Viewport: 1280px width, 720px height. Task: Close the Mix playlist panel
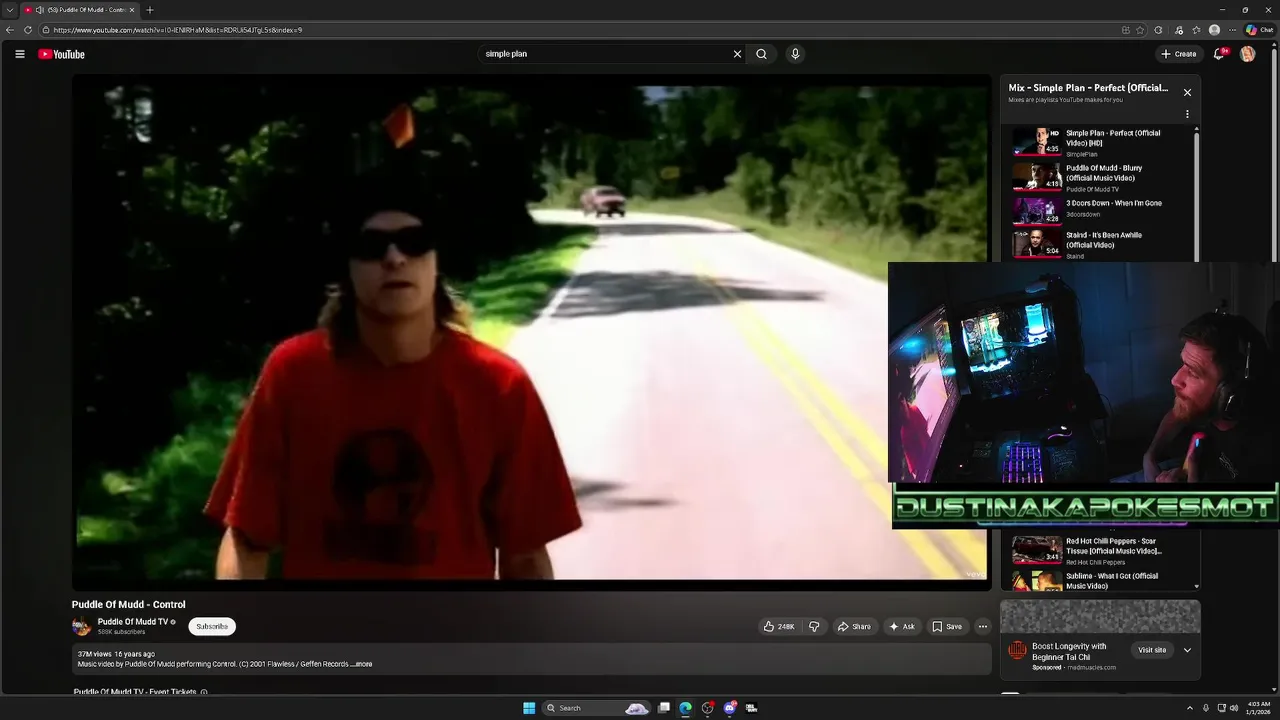click(1187, 92)
